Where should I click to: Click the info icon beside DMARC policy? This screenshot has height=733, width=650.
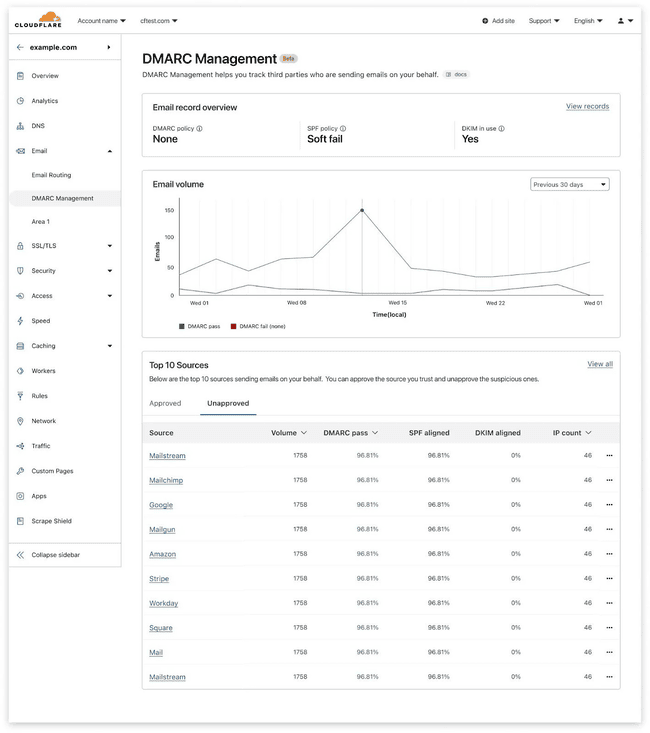(200, 128)
